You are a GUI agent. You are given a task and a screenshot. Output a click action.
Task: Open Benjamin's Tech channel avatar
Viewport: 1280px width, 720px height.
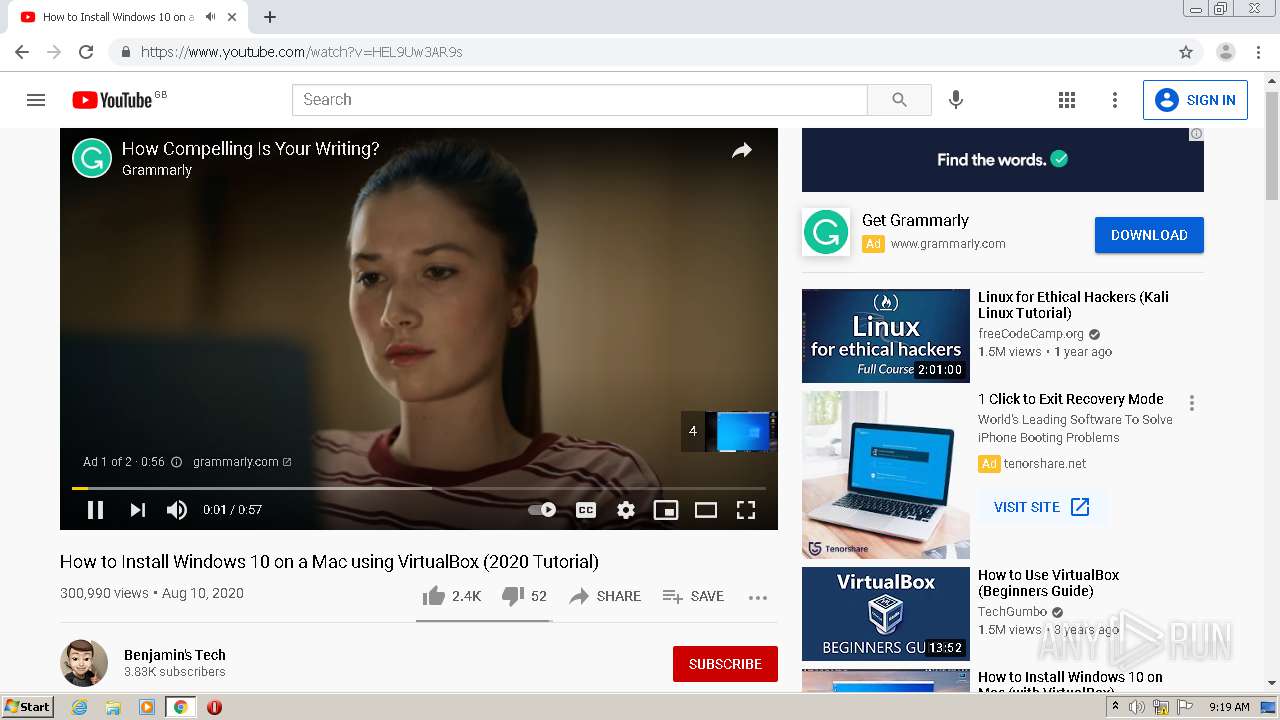coord(84,663)
